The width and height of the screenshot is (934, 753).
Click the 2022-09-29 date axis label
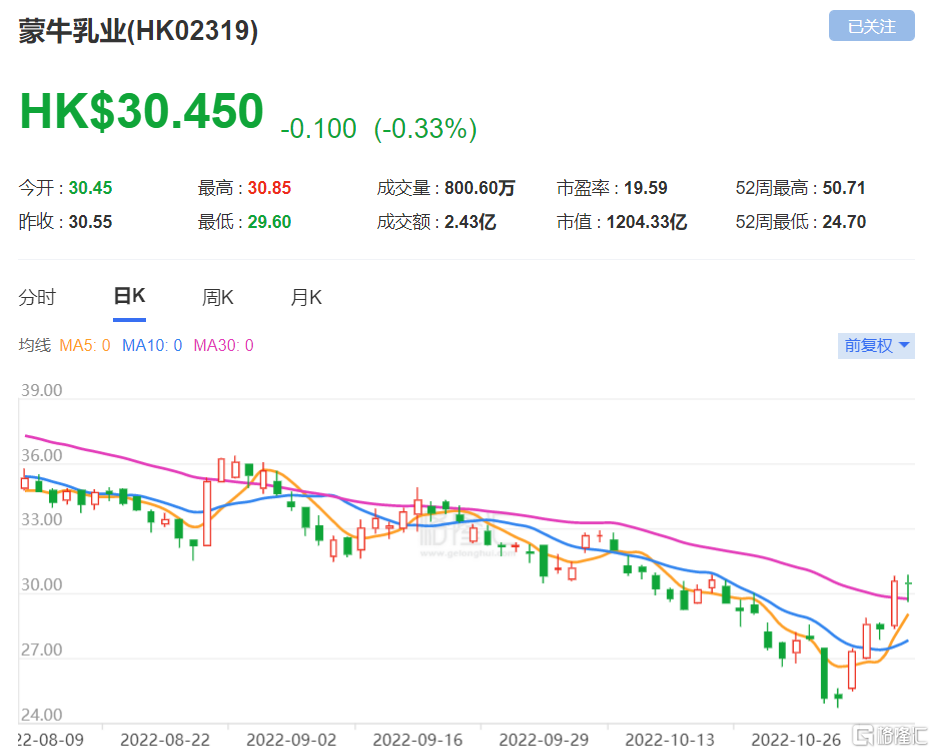pyautogui.click(x=544, y=740)
